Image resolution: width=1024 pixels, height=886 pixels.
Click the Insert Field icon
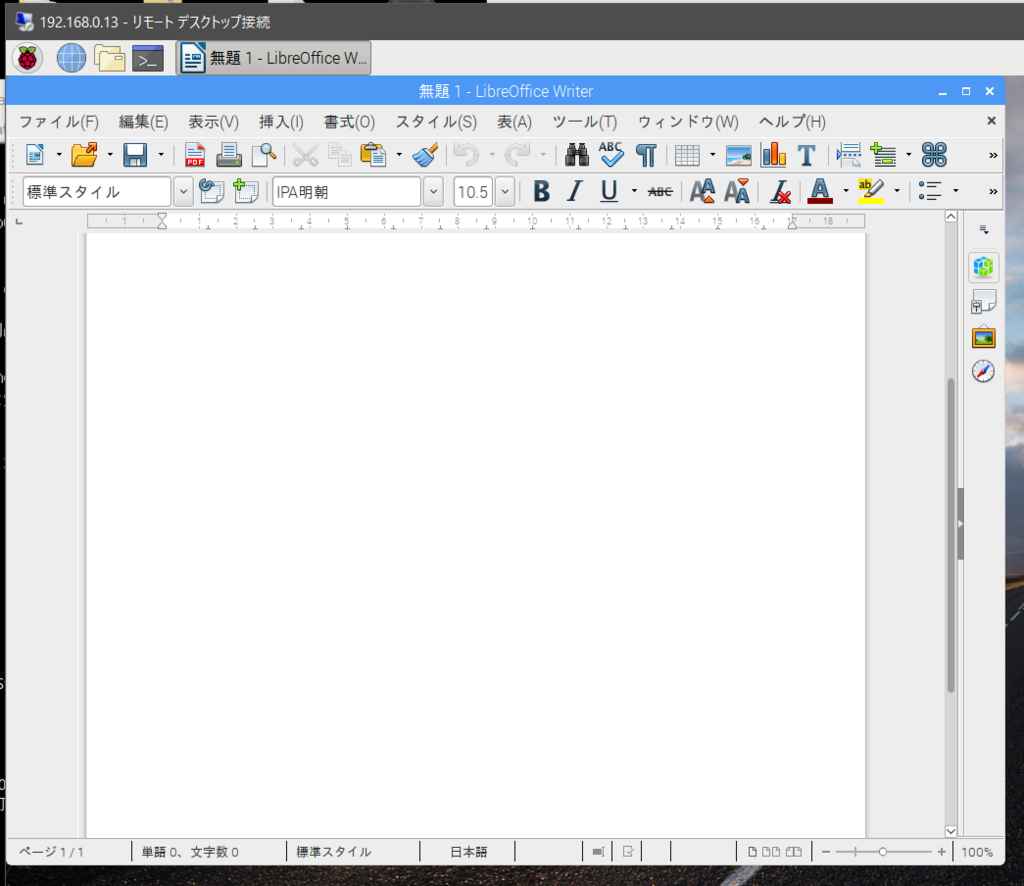coord(883,155)
